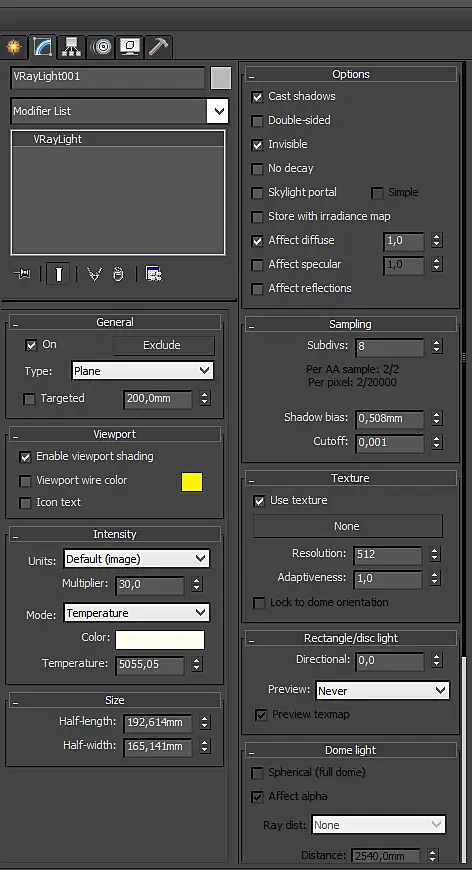
Task: Enable No decay option
Action: 257,169
